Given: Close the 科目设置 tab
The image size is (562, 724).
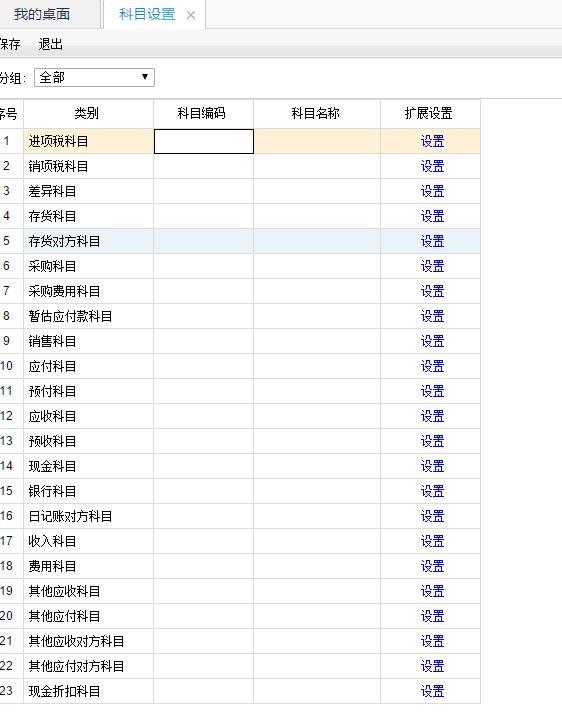Looking at the screenshot, I should [x=191, y=16].
